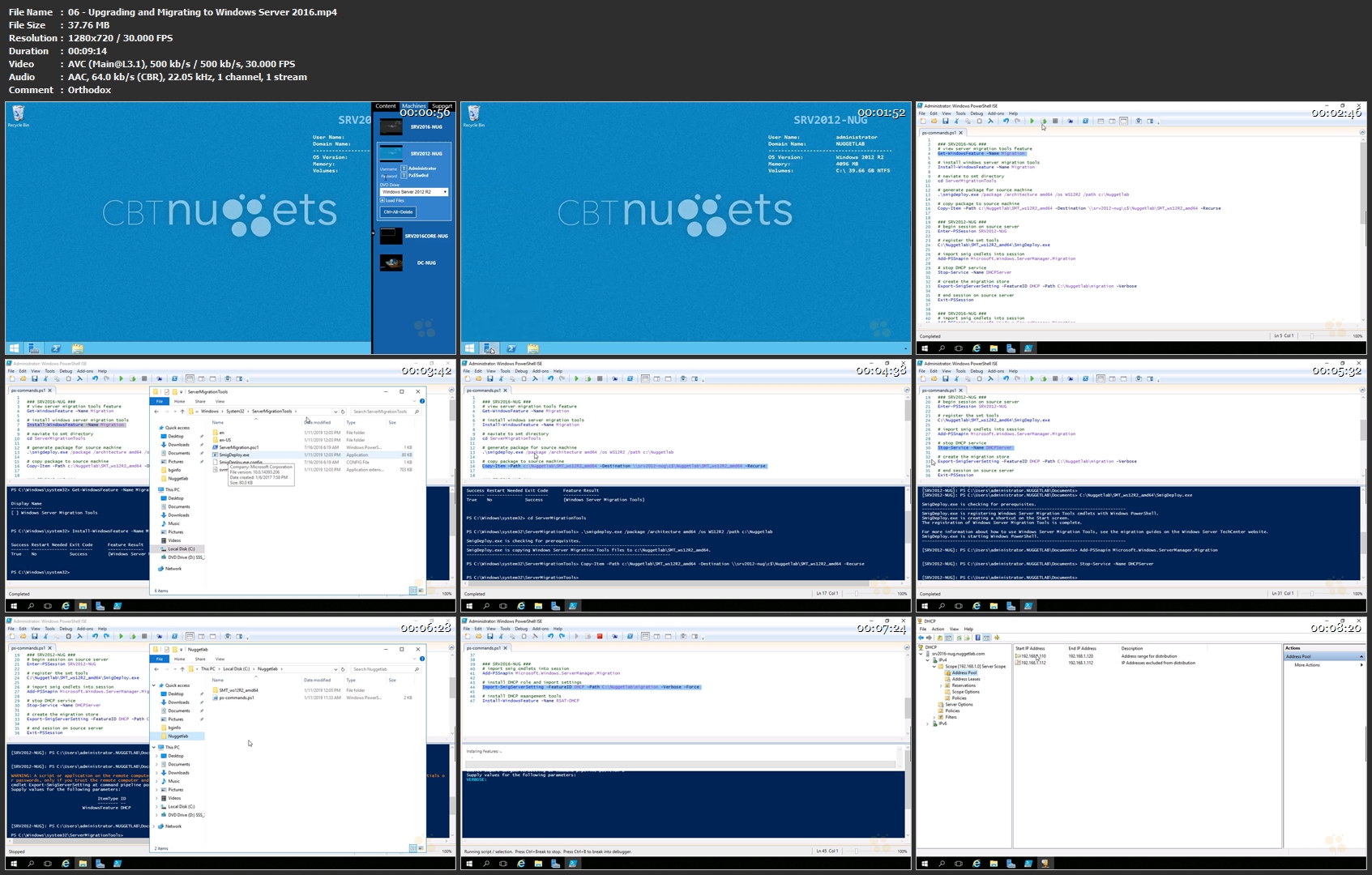The image size is (1372, 875).
Task: Click More Actions in DHCP Actions pane
Action: (x=1307, y=665)
